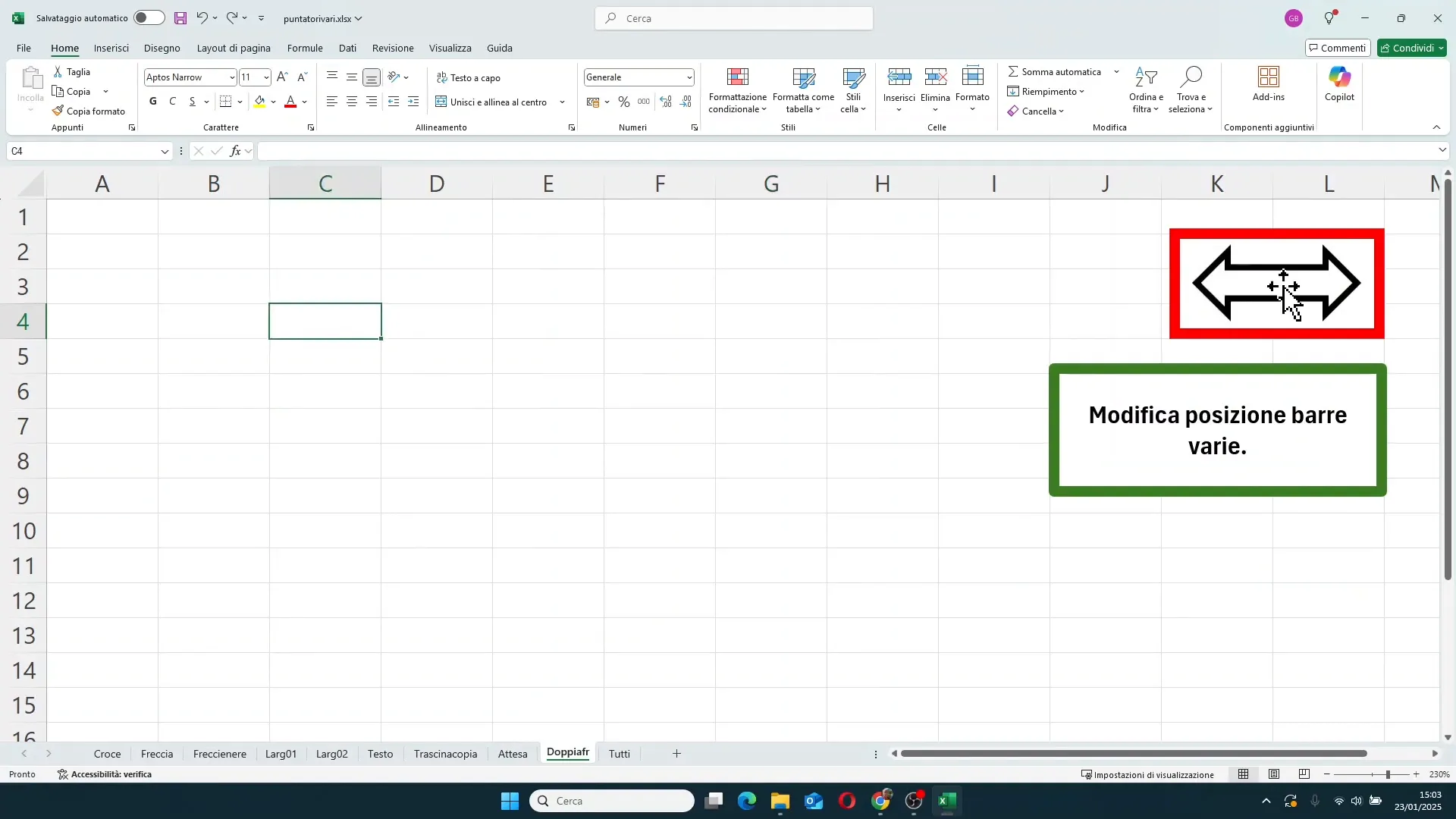Viewport: 1456px width, 819px height.
Task: Open Outlook from the taskbar
Action: (814, 801)
